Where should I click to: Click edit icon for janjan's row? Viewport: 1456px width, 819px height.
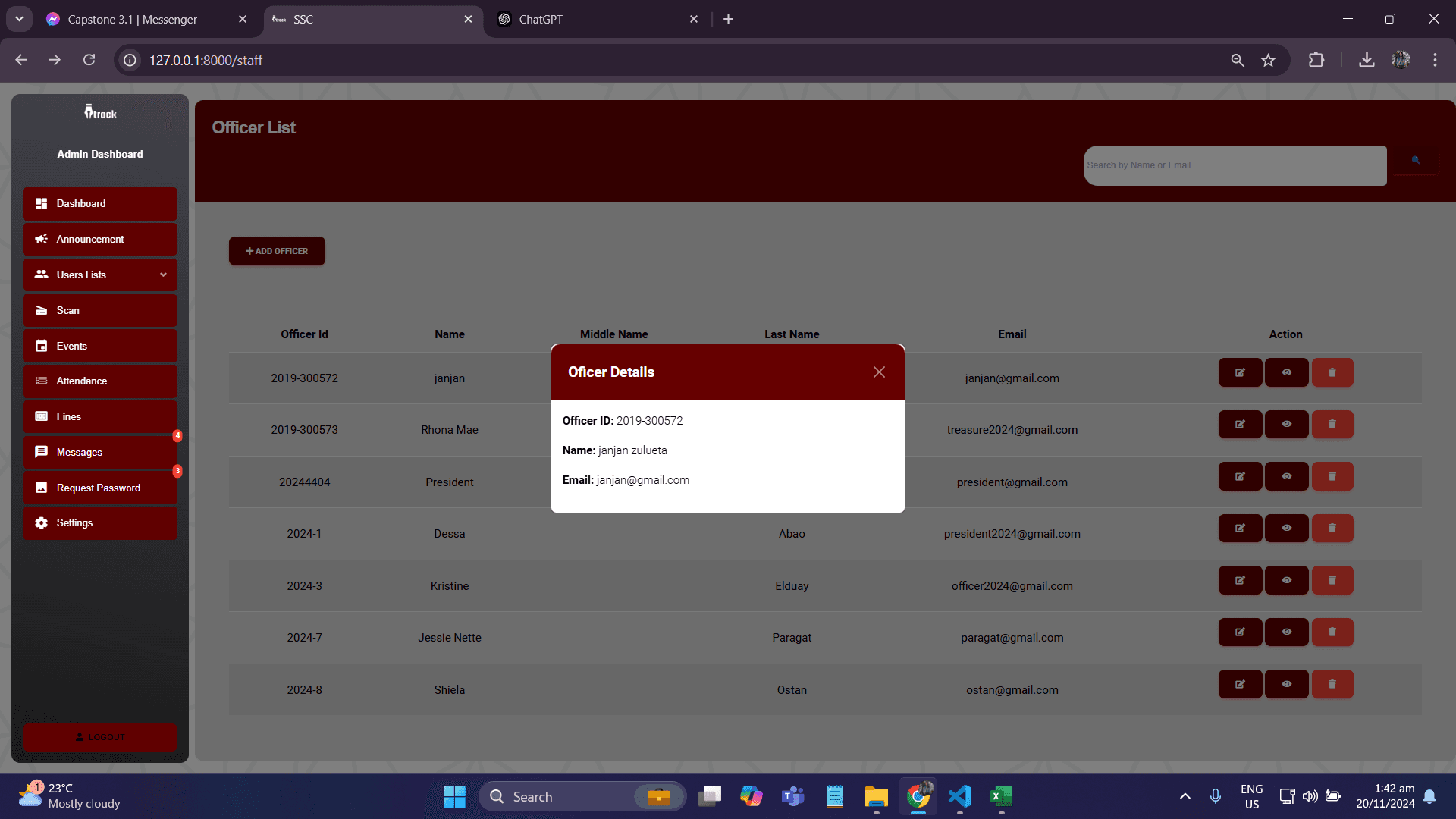(x=1240, y=372)
